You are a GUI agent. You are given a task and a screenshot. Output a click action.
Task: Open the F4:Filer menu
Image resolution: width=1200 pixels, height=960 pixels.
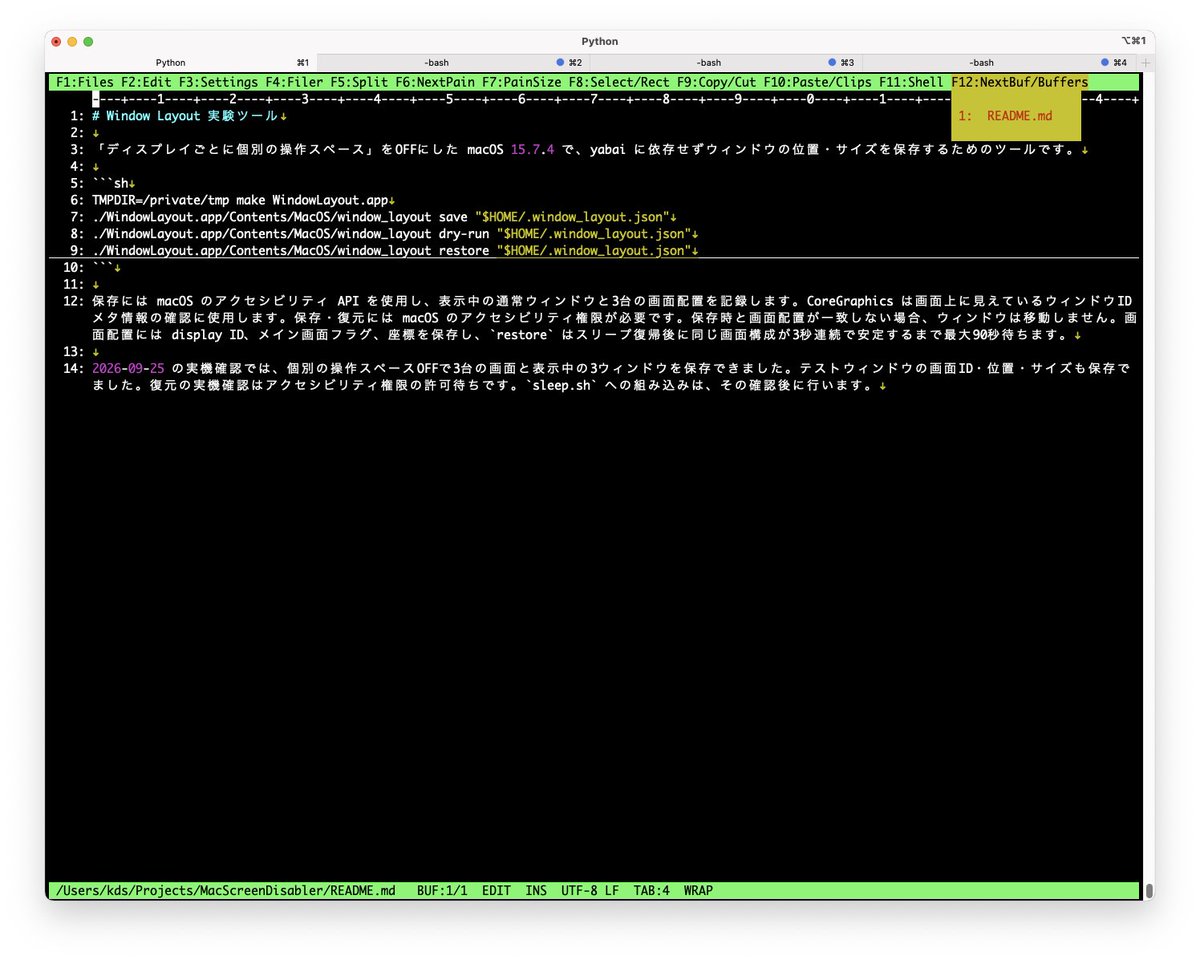pos(295,82)
